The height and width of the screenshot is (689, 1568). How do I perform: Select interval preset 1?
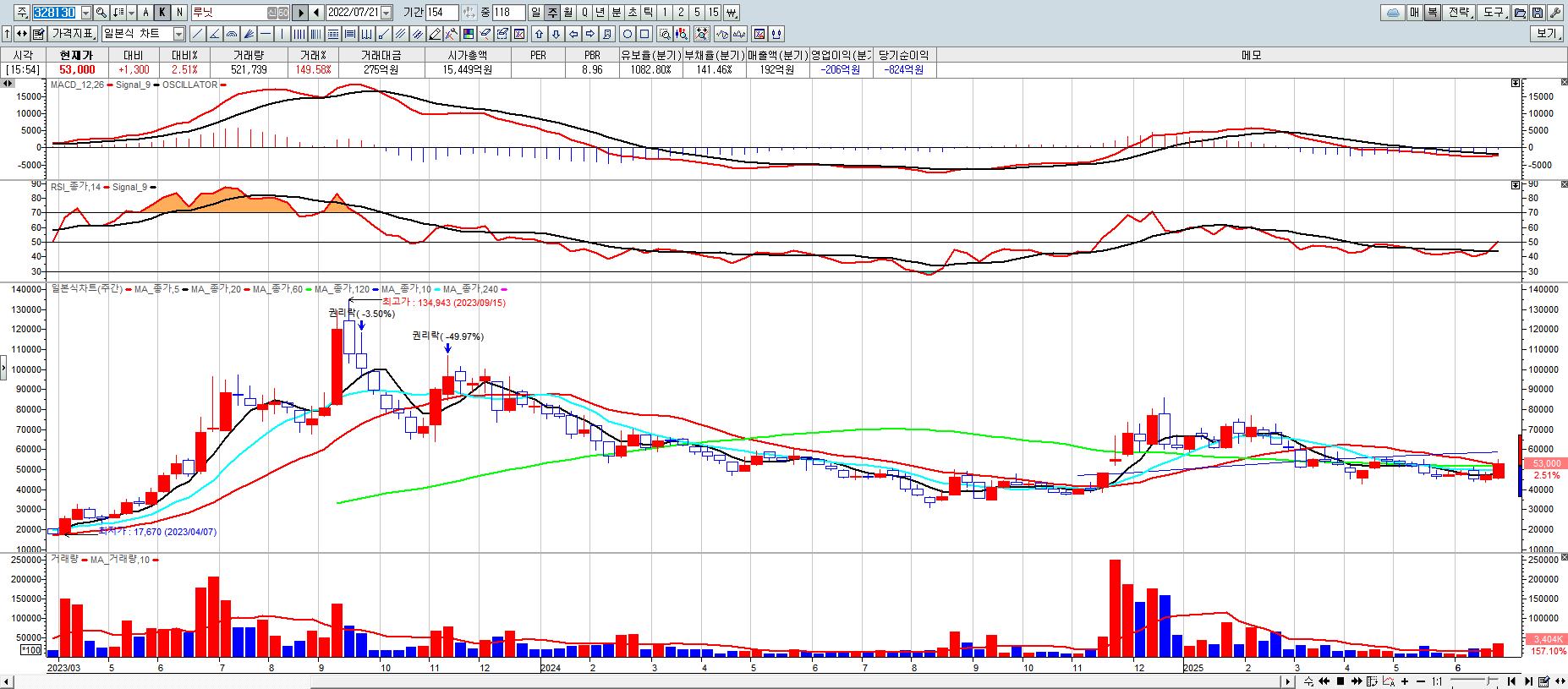coord(665,13)
